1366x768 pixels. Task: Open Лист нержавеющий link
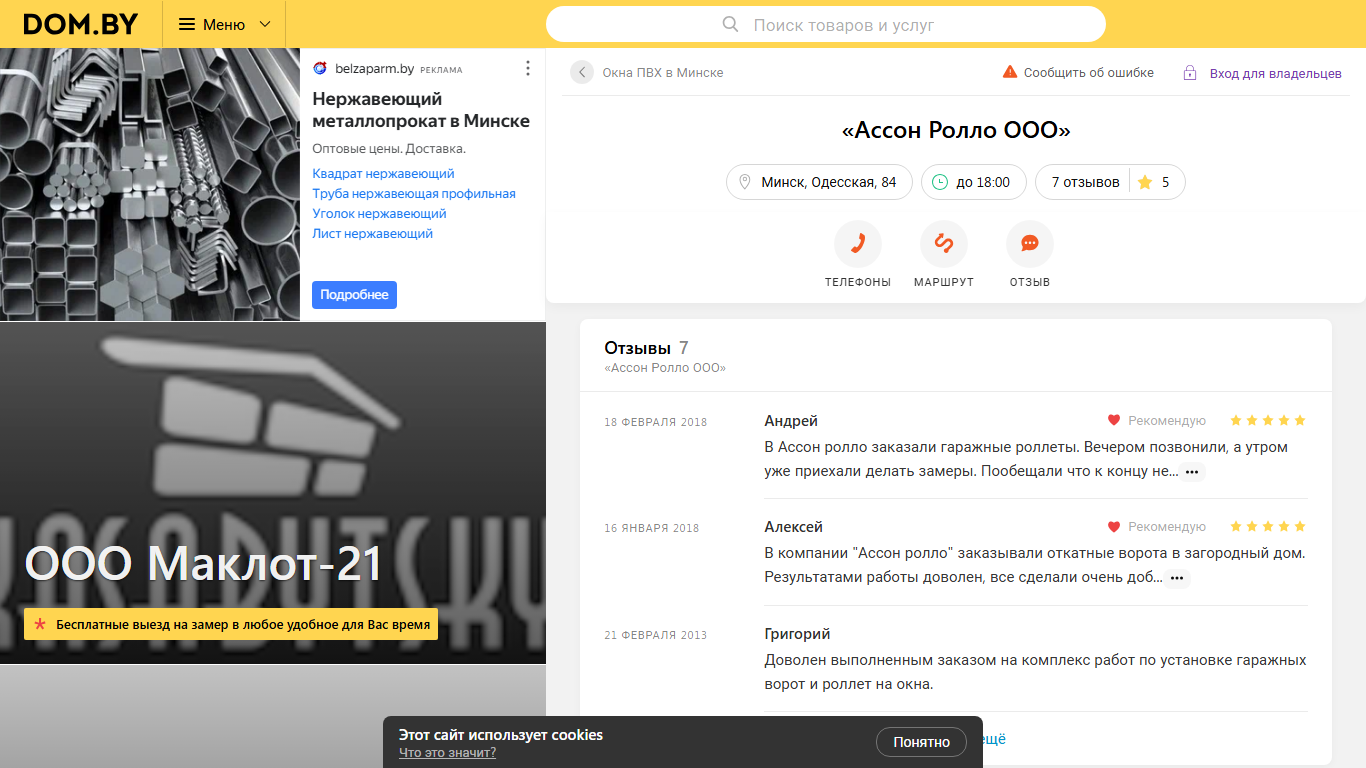click(372, 234)
